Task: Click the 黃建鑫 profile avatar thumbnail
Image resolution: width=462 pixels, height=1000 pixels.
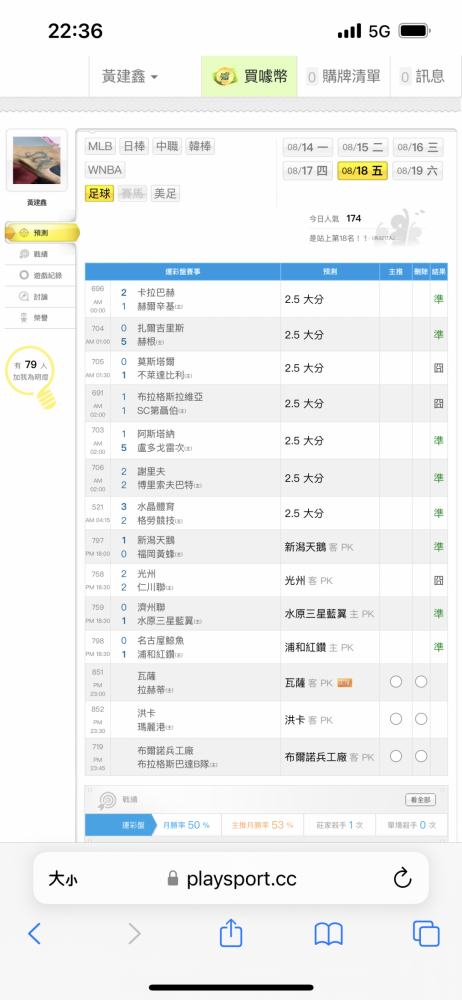Action: [x=36, y=160]
